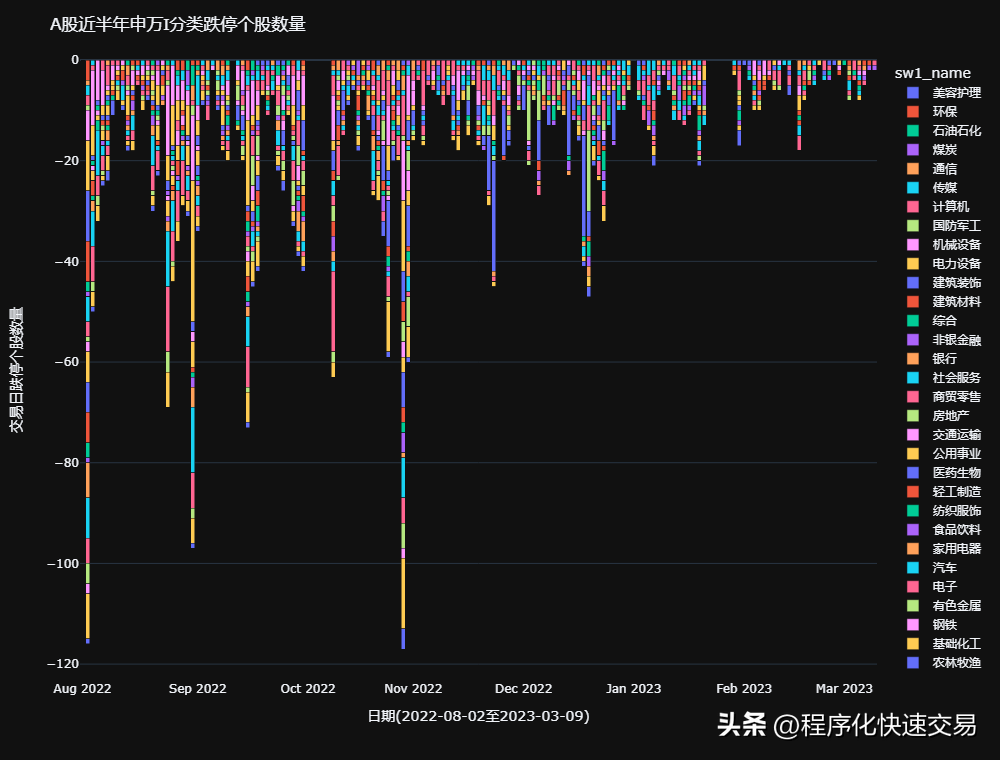Select the 农林牧渔 legend label
Viewport: 1000px width, 760px height.
click(x=957, y=663)
